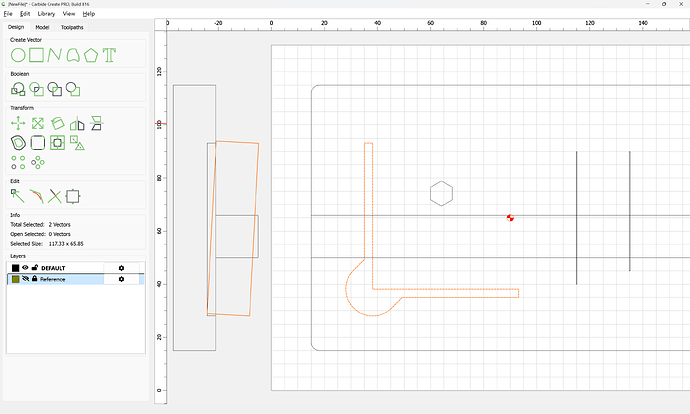Open the Library menu

pyautogui.click(x=46, y=14)
